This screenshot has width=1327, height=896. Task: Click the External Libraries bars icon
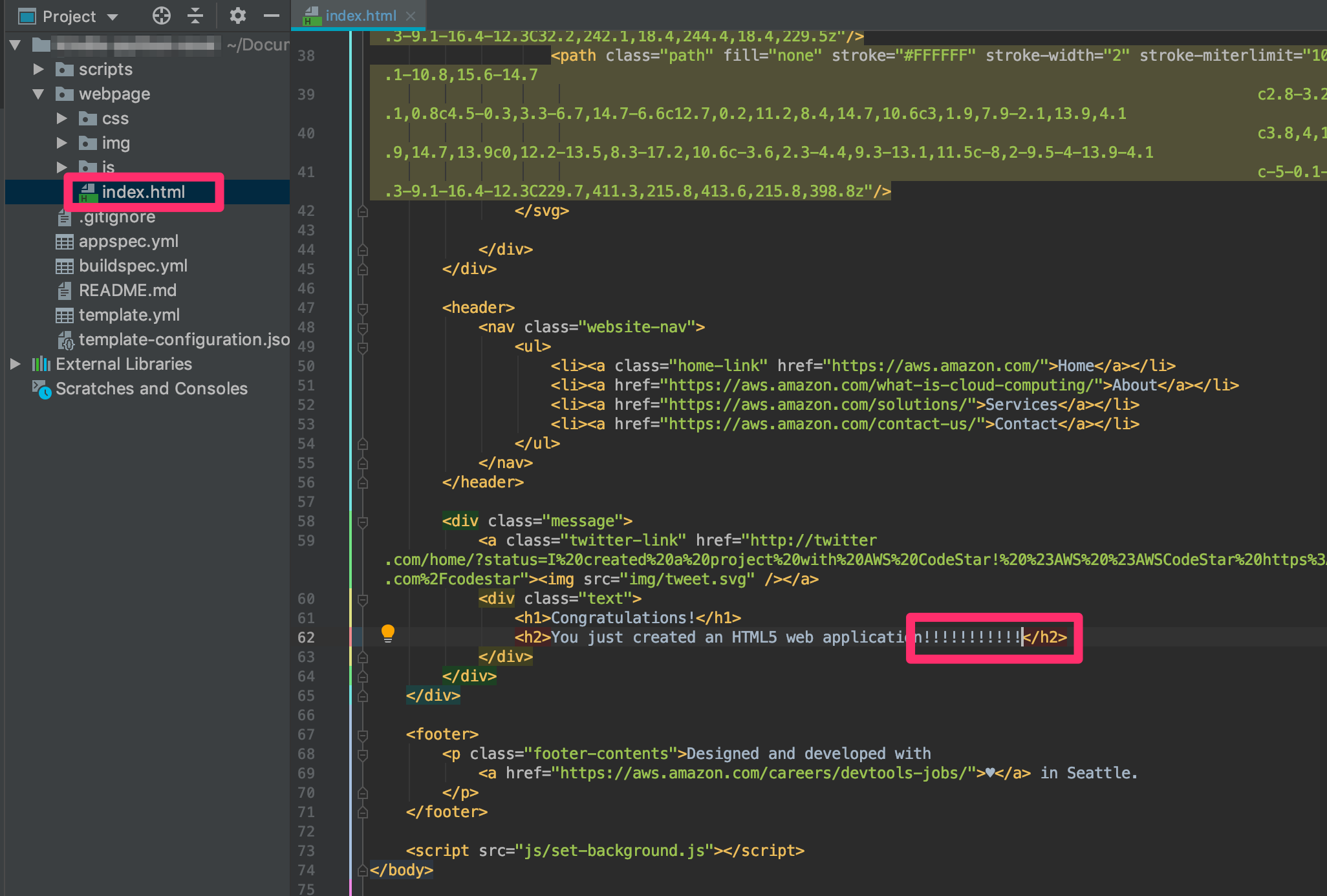click(x=41, y=364)
